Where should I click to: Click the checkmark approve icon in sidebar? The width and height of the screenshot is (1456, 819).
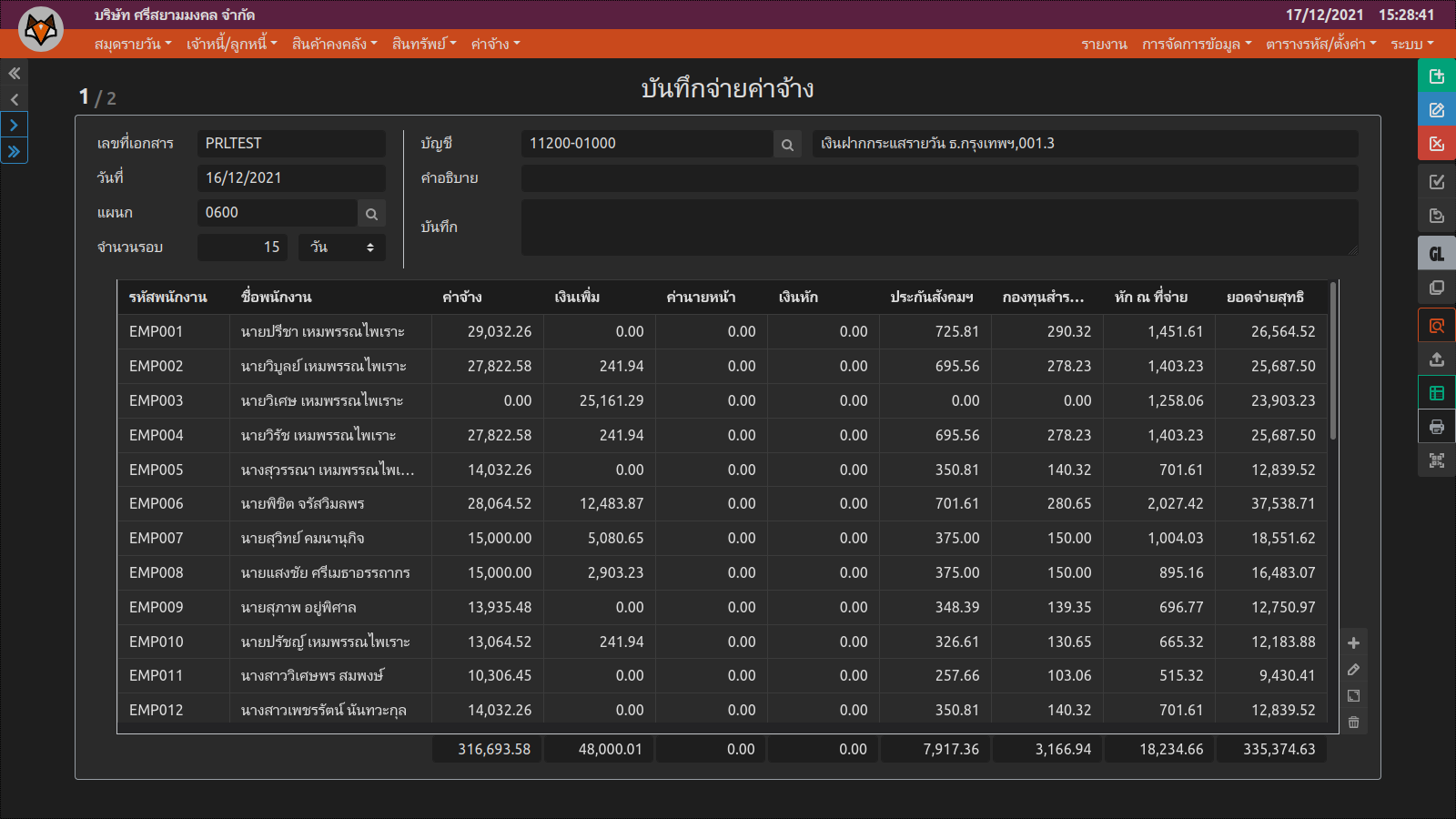pyautogui.click(x=1437, y=182)
